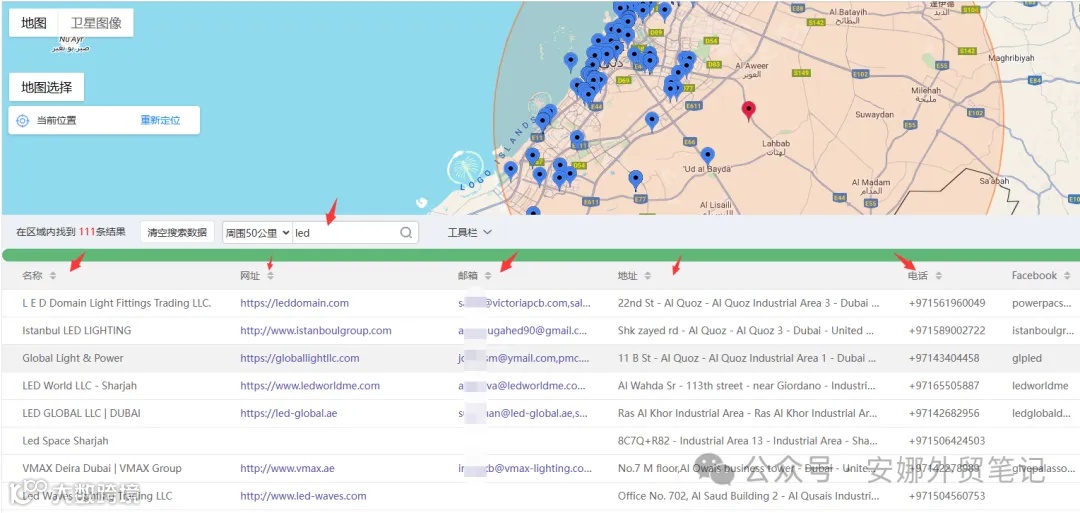Switch to 卫星图像 satellite view
The height and width of the screenshot is (513, 1080).
tap(96, 23)
